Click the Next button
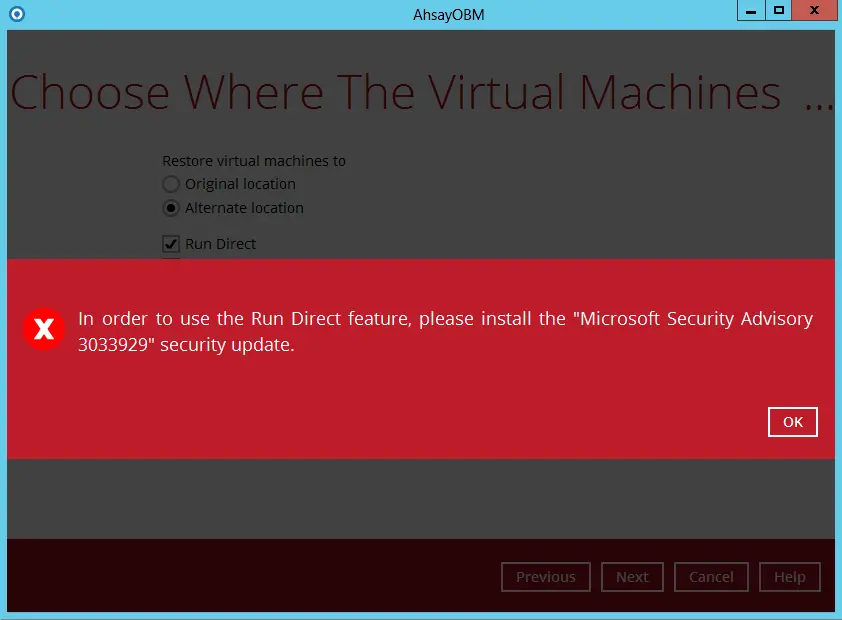Screen dimensions: 842x620 [x=632, y=577]
